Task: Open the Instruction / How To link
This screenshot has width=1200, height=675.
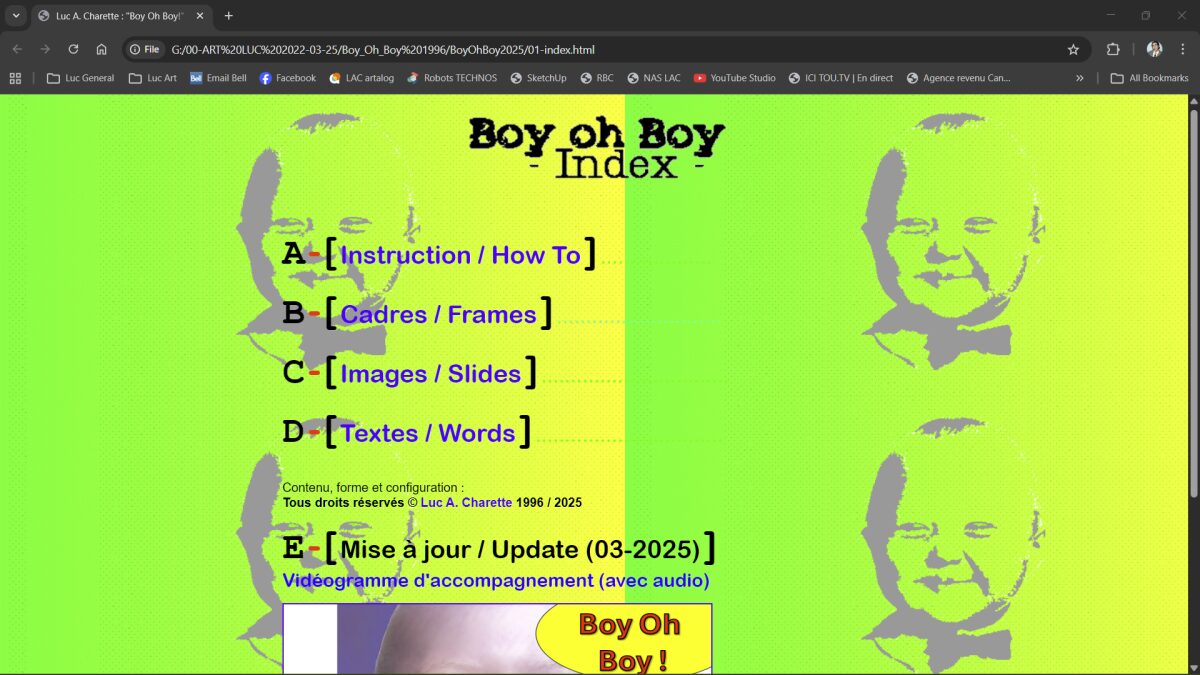Action: [460, 255]
